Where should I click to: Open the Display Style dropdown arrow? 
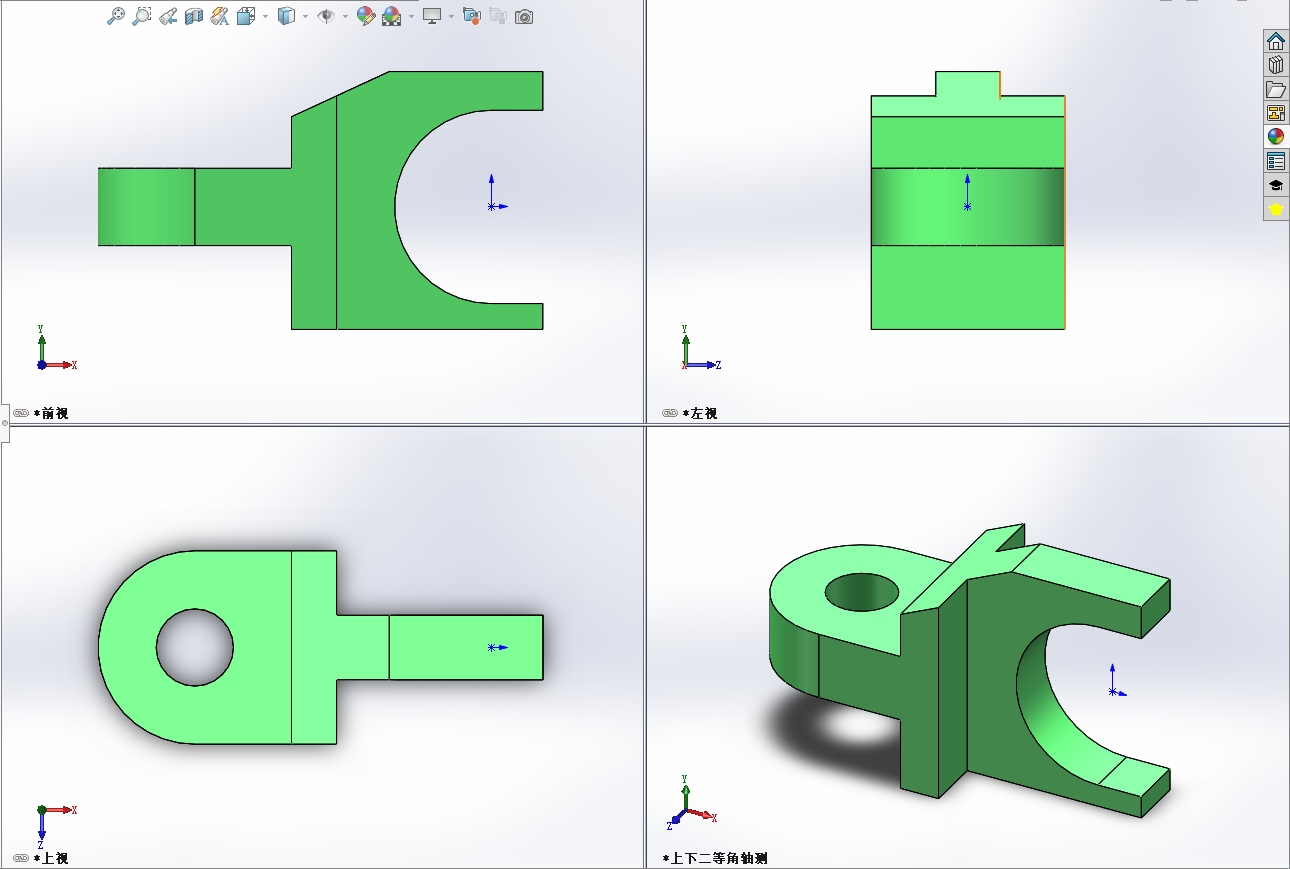[305, 16]
